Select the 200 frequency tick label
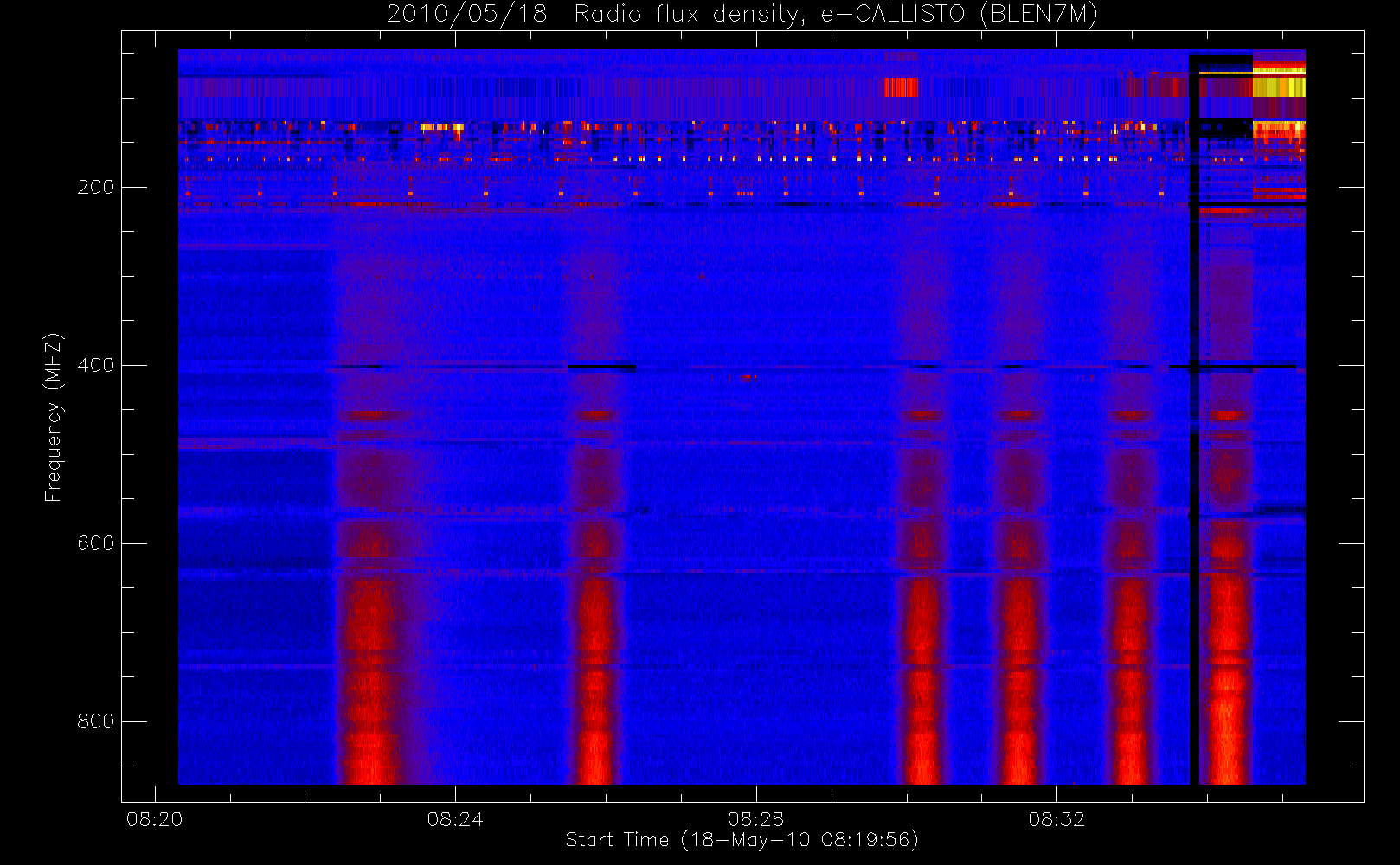The width and height of the screenshot is (1400, 865). pyautogui.click(x=95, y=187)
